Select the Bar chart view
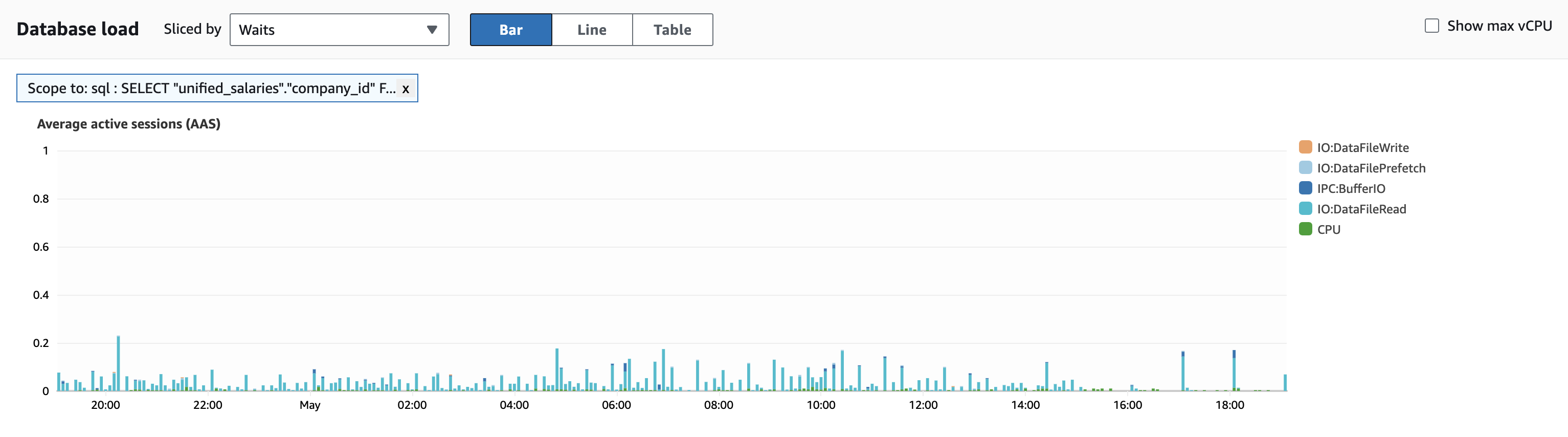The height and width of the screenshot is (437, 1568). [511, 30]
